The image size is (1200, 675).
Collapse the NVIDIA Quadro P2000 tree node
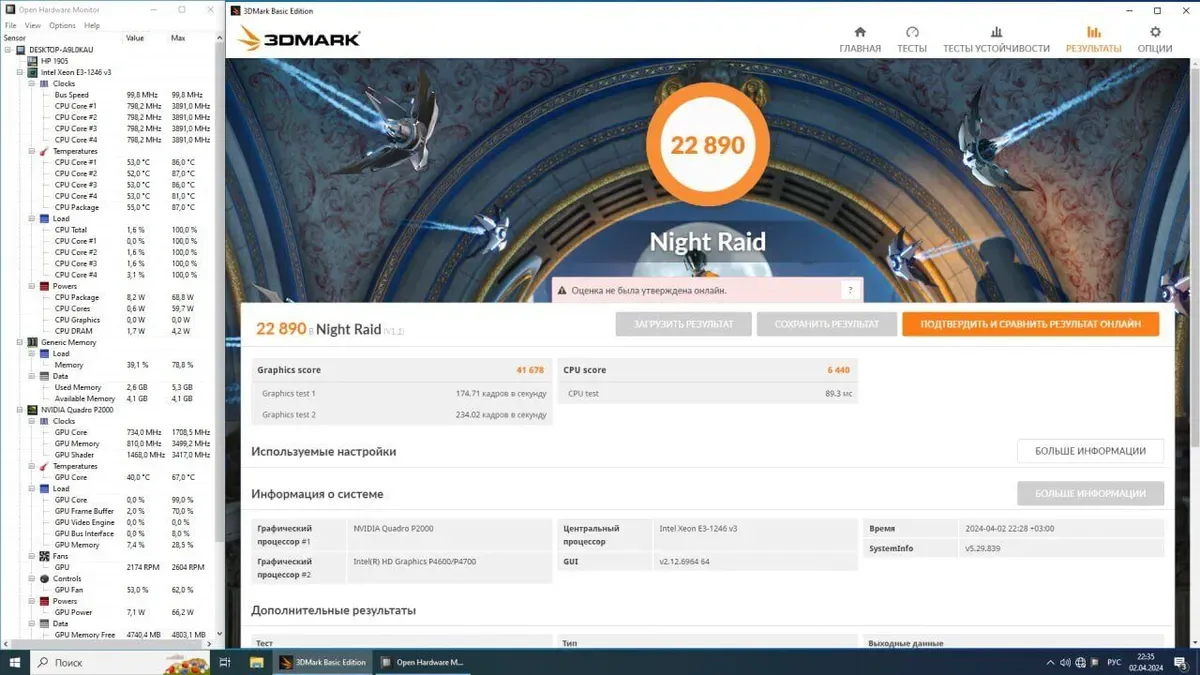pyautogui.click(x=20, y=410)
